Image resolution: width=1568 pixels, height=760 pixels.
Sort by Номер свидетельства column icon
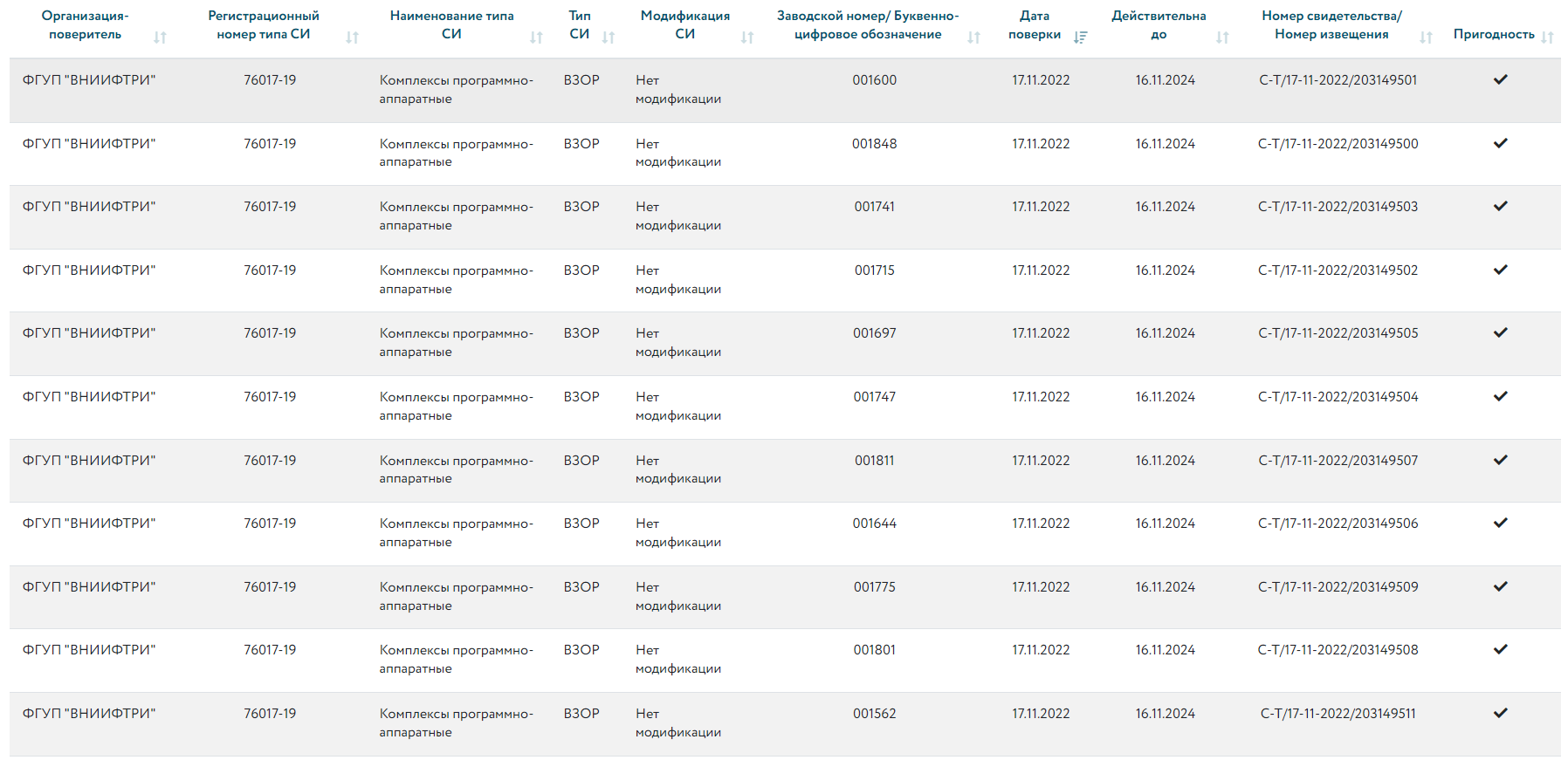pyautogui.click(x=1426, y=38)
